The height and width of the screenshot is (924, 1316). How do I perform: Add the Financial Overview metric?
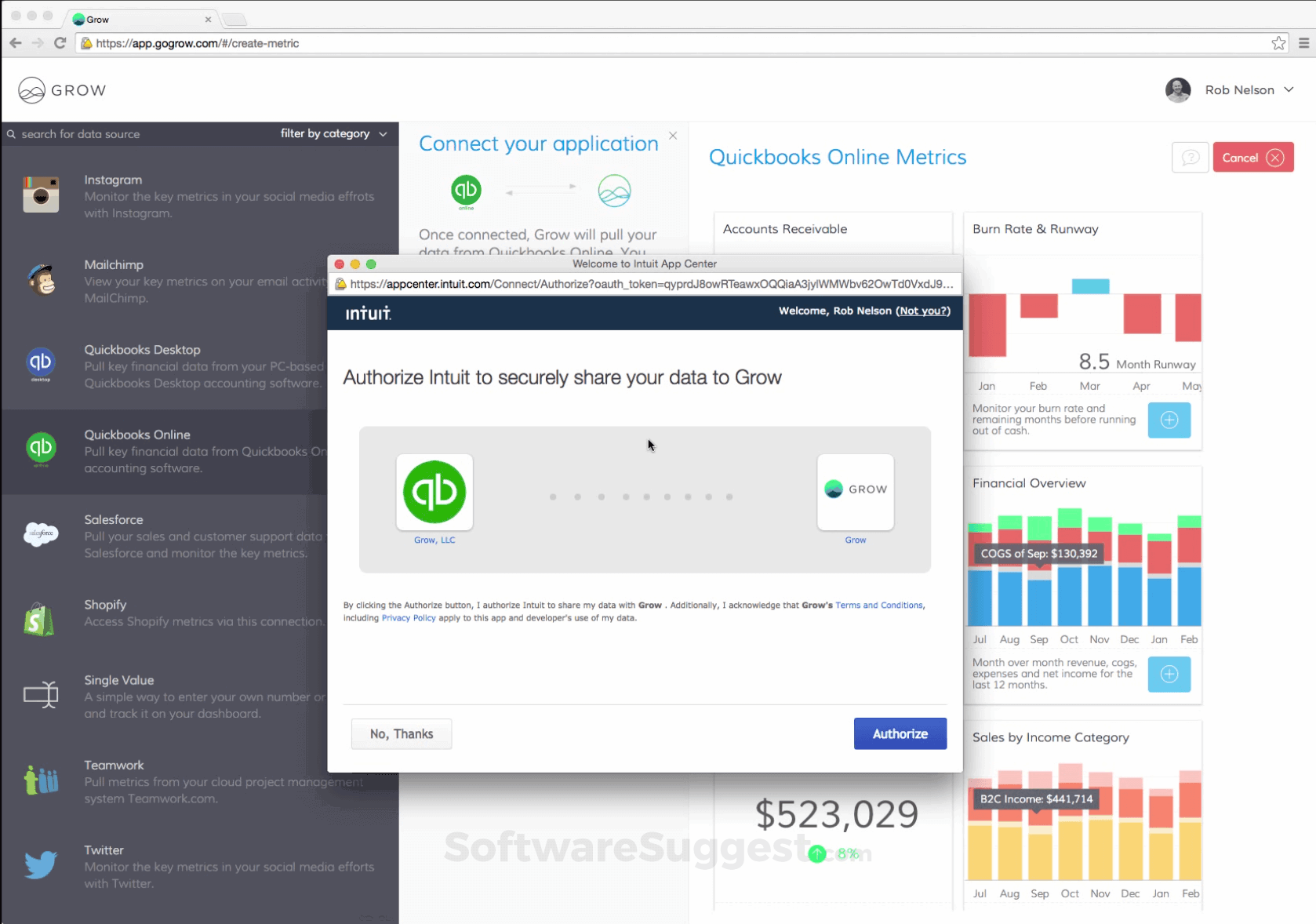point(1169,674)
